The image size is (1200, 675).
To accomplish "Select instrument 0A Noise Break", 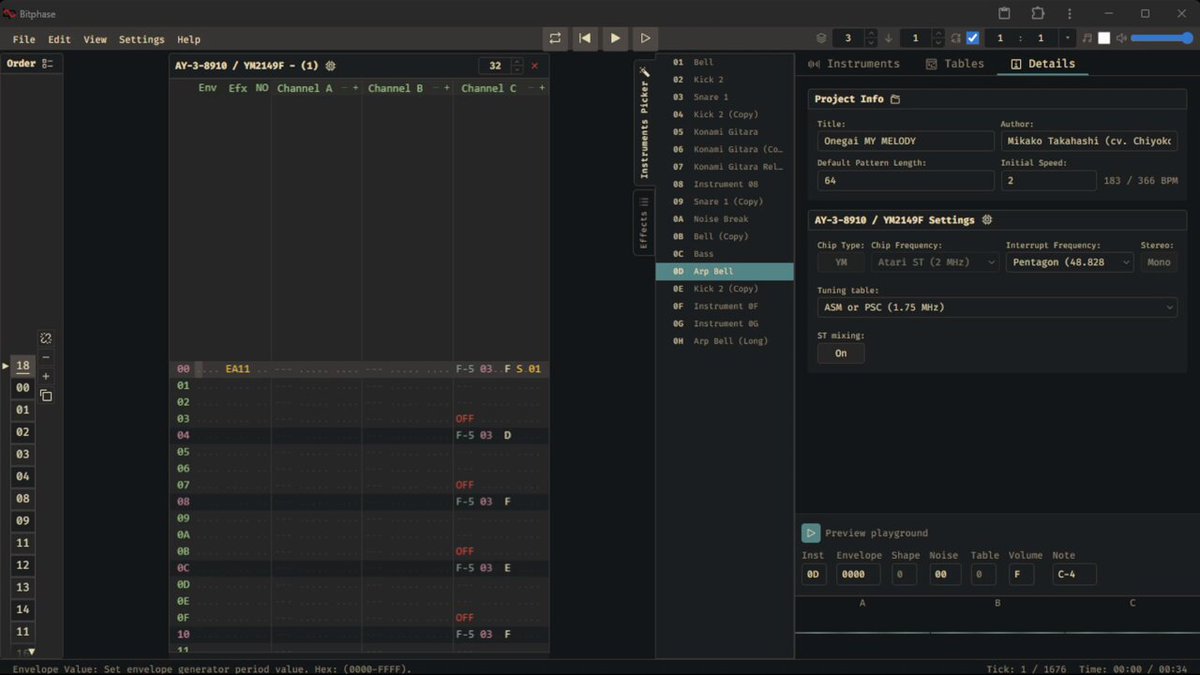I will click(x=725, y=219).
